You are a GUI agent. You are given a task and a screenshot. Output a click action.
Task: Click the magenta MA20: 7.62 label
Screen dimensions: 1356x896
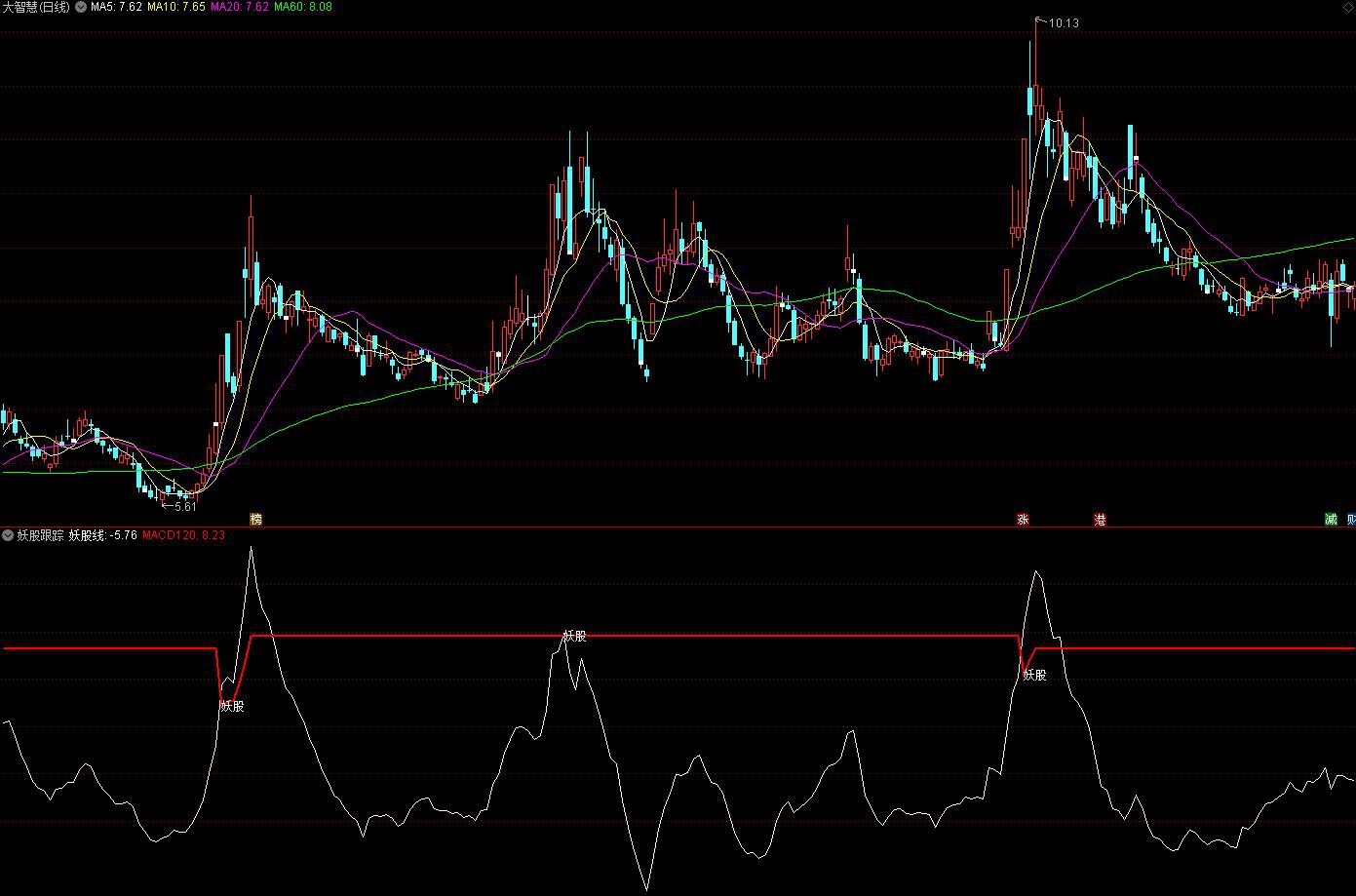240,7
